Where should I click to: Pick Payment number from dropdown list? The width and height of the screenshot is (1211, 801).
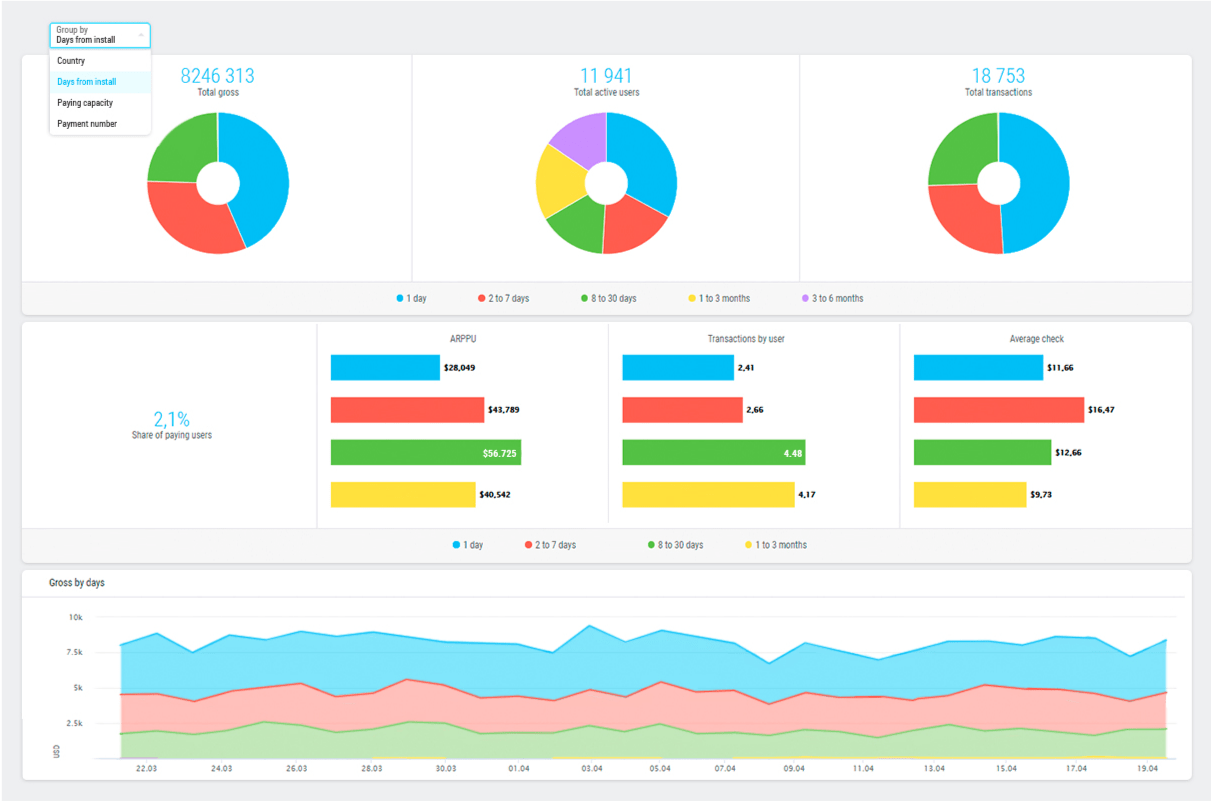point(87,124)
